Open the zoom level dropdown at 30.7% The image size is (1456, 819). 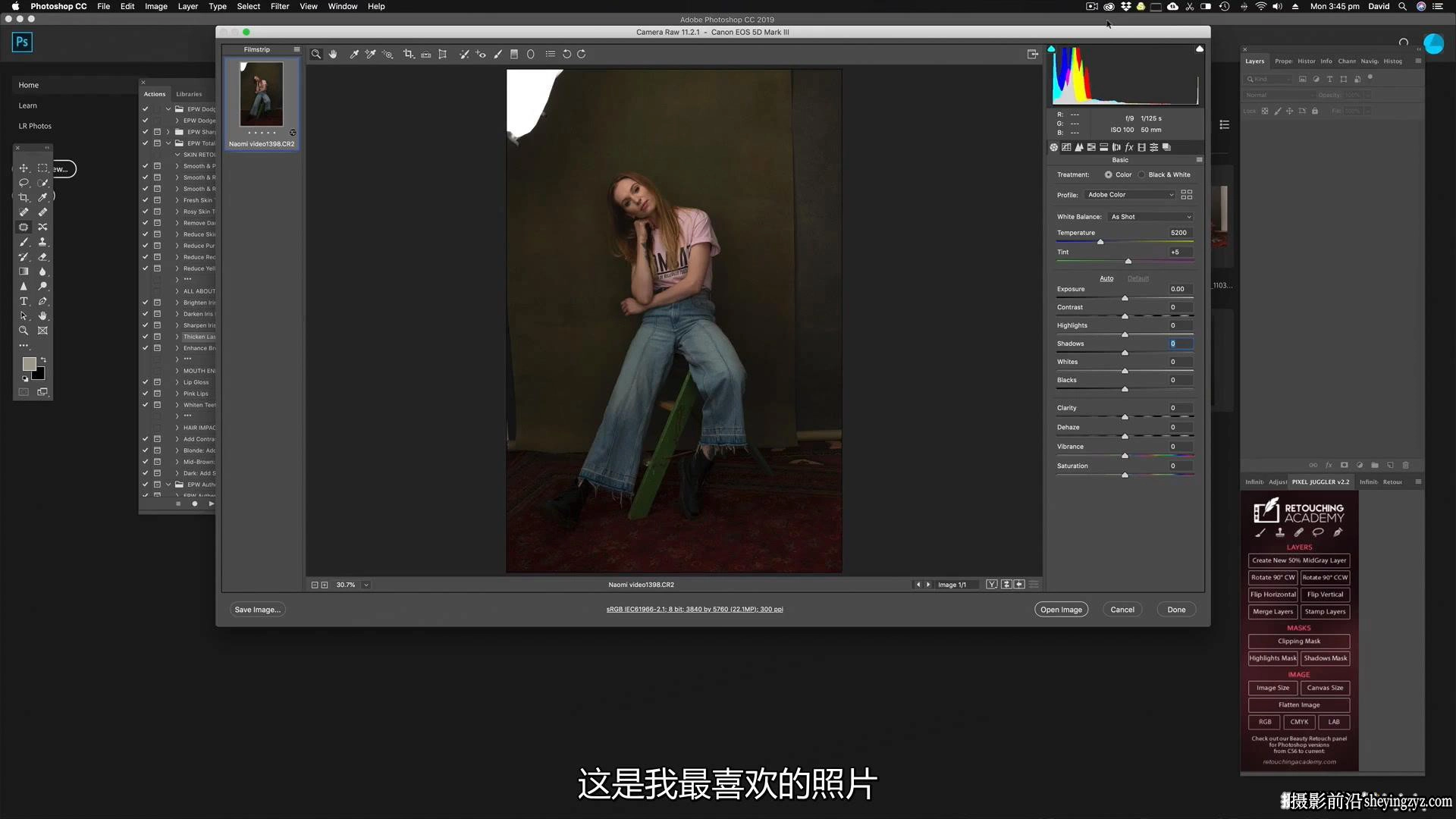coord(366,585)
